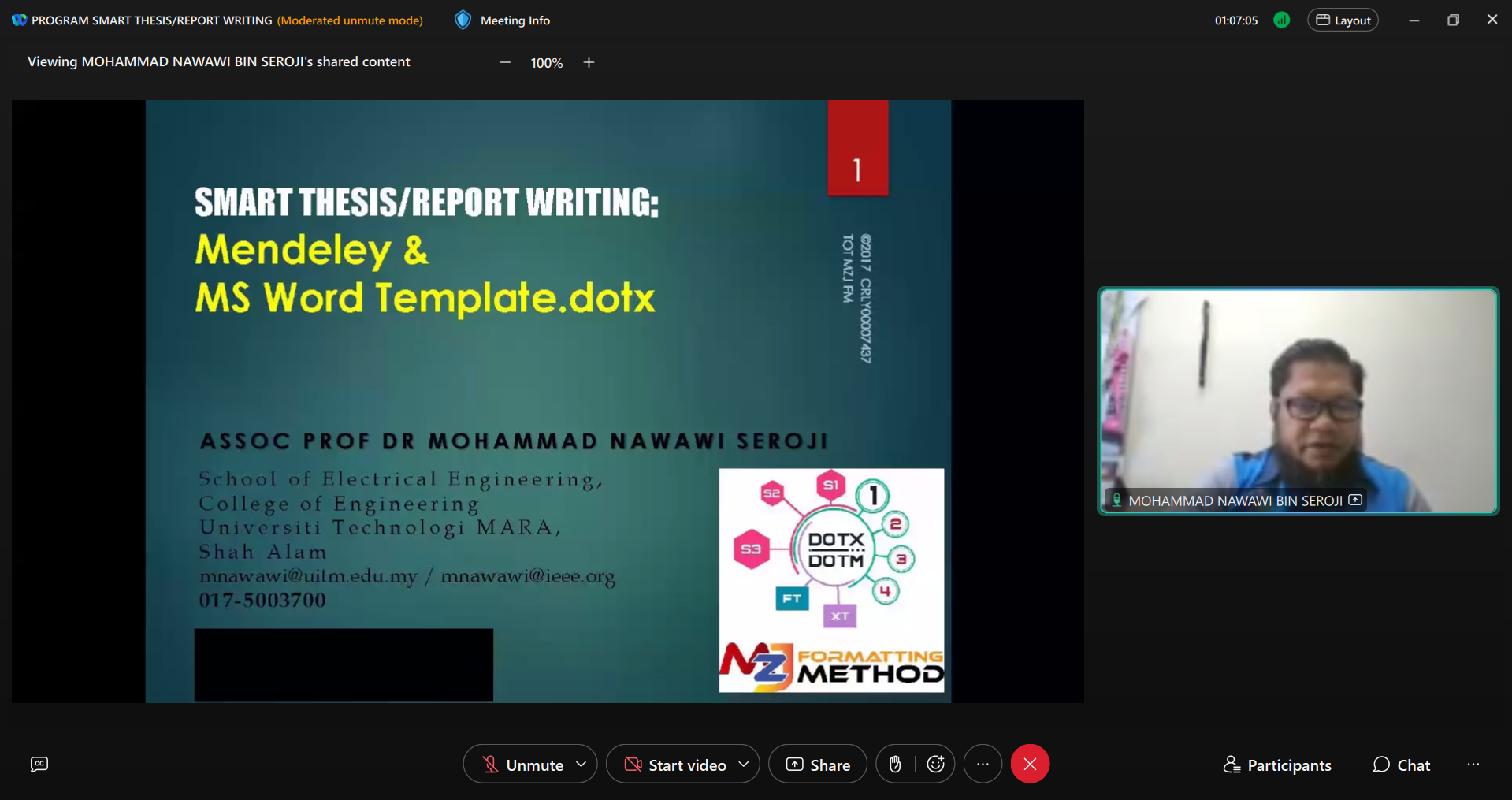This screenshot has width=1512, height=800.
Task: Open the Layout options
Action: [x=1343, y=20]
